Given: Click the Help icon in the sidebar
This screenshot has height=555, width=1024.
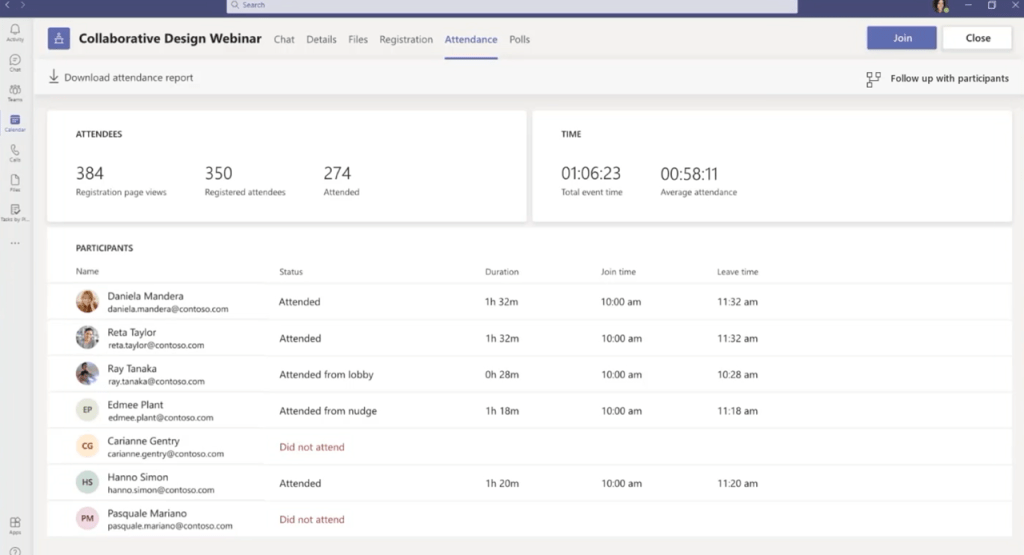Looking at the screenshot, I should coord(15,550).
